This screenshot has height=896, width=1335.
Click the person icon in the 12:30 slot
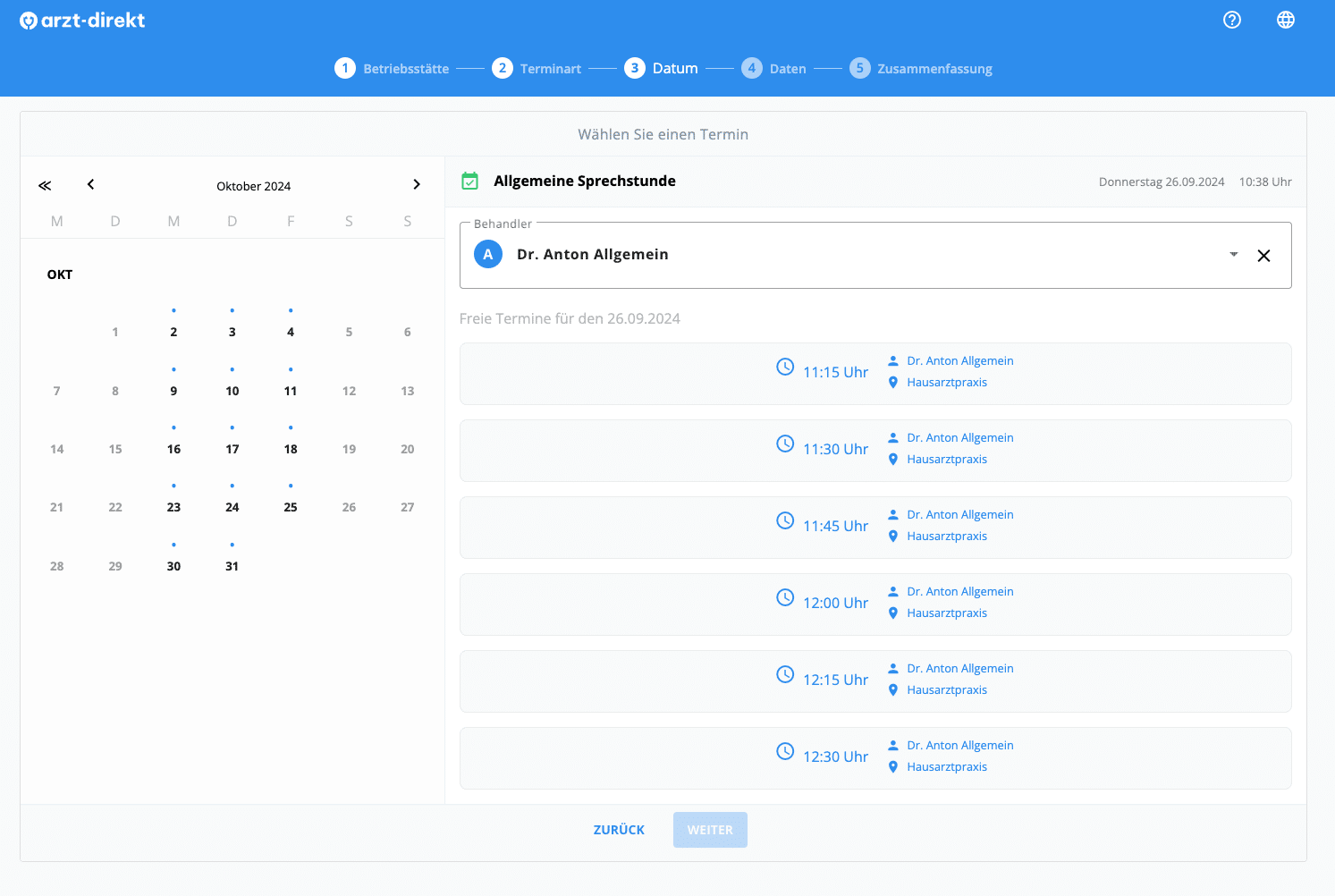[893, 745]
